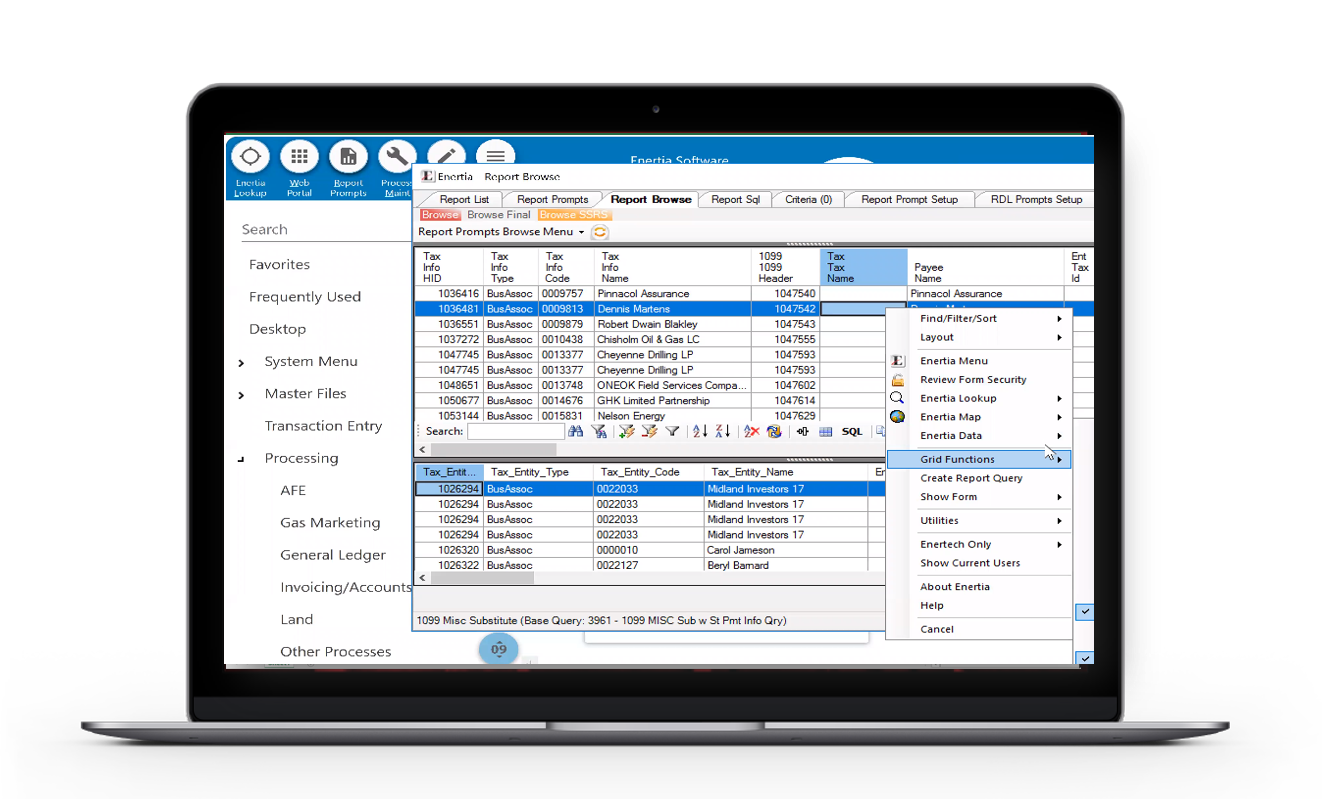Click the binoculars find icon in grid toolbar

tap(576, 431)
